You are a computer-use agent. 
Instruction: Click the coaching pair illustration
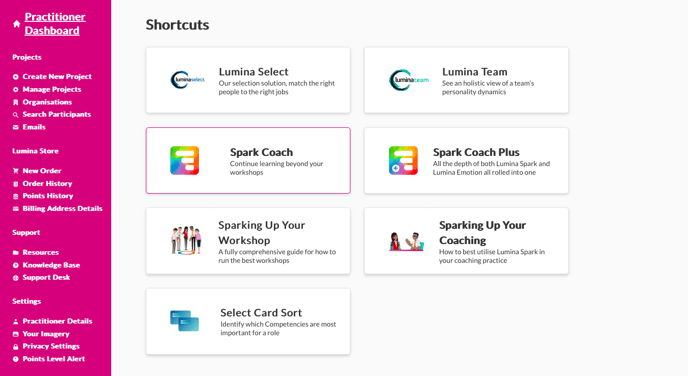click(406, 241)
